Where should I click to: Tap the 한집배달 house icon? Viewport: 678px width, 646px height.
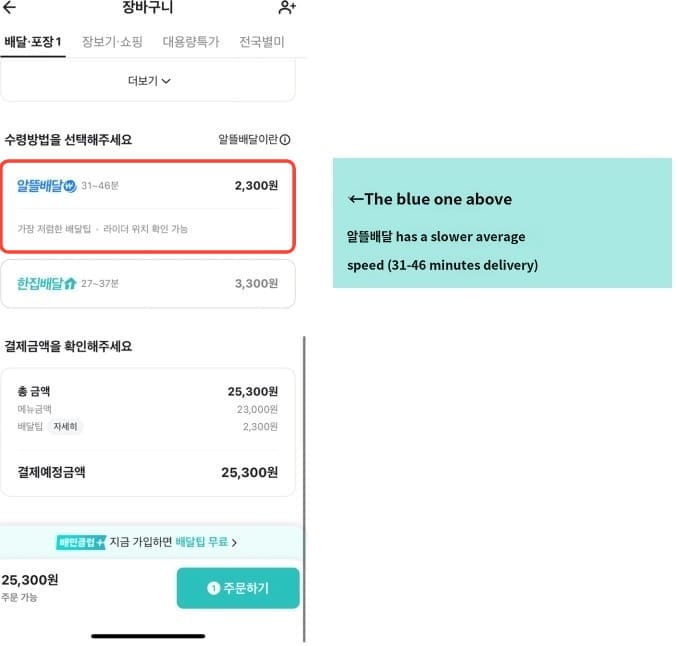click(70, 284)
